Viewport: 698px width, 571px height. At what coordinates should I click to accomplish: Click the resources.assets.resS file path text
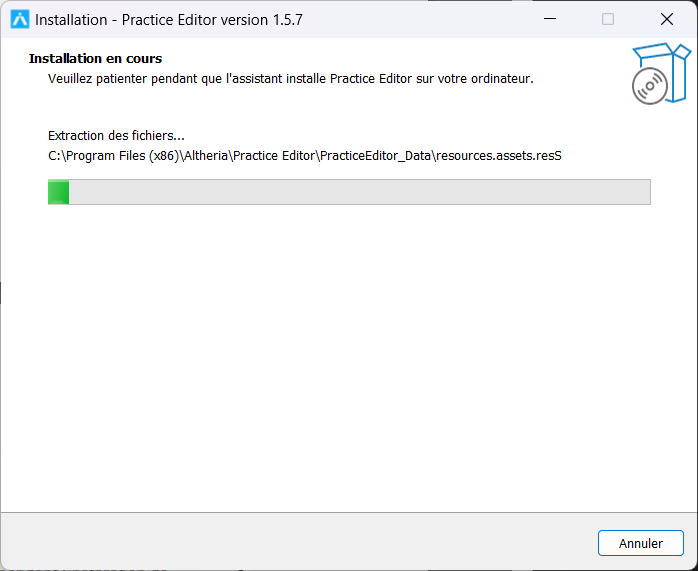click(304, 156)
